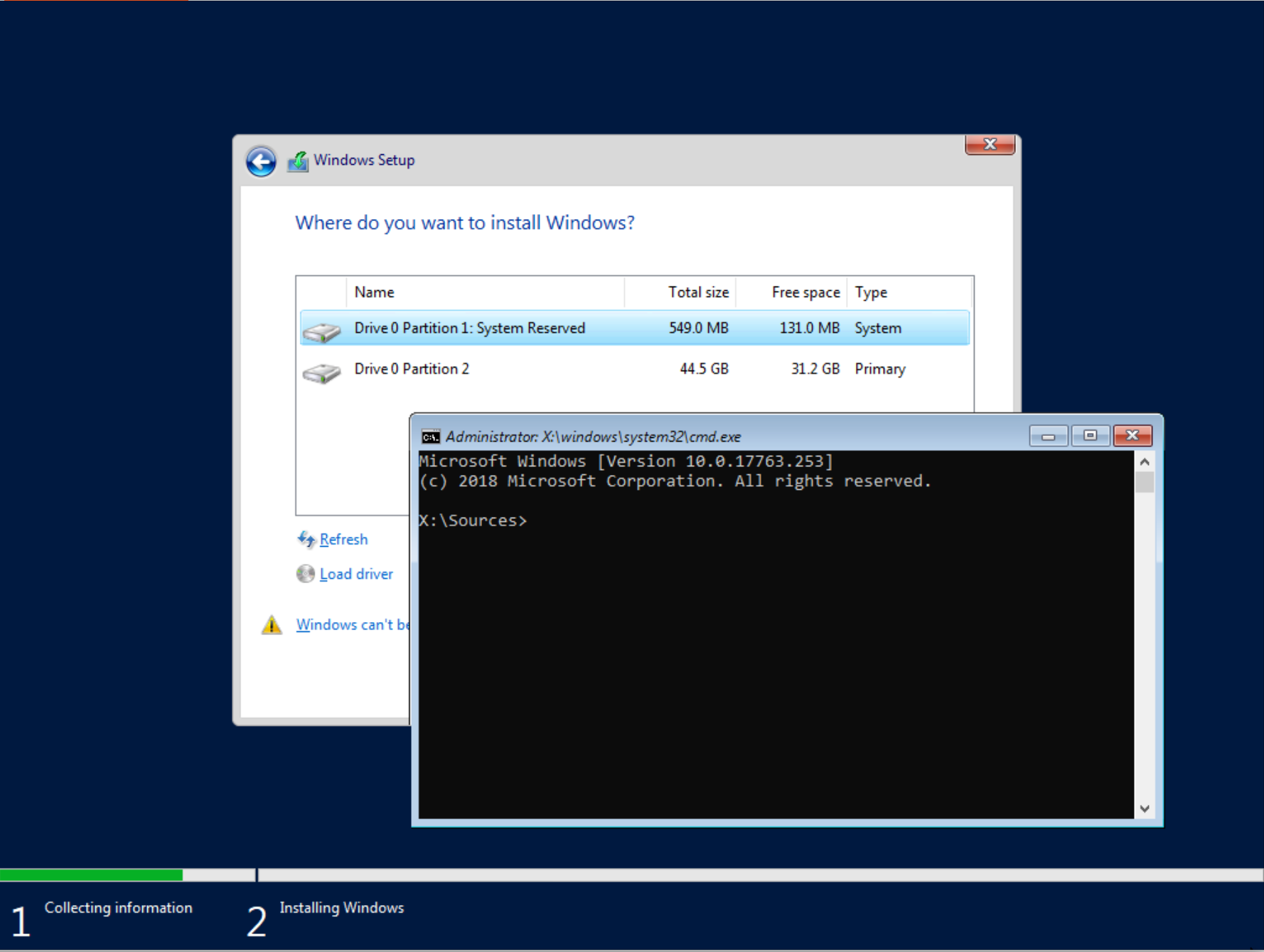Click the green setup progress bar

tap(91, 875)
